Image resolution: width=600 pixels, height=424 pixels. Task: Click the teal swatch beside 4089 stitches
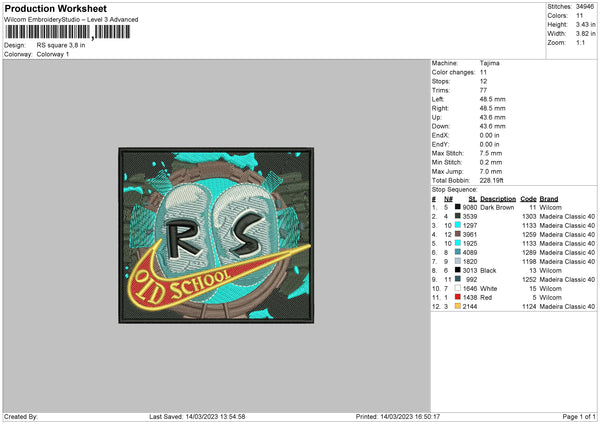point(457,252)
